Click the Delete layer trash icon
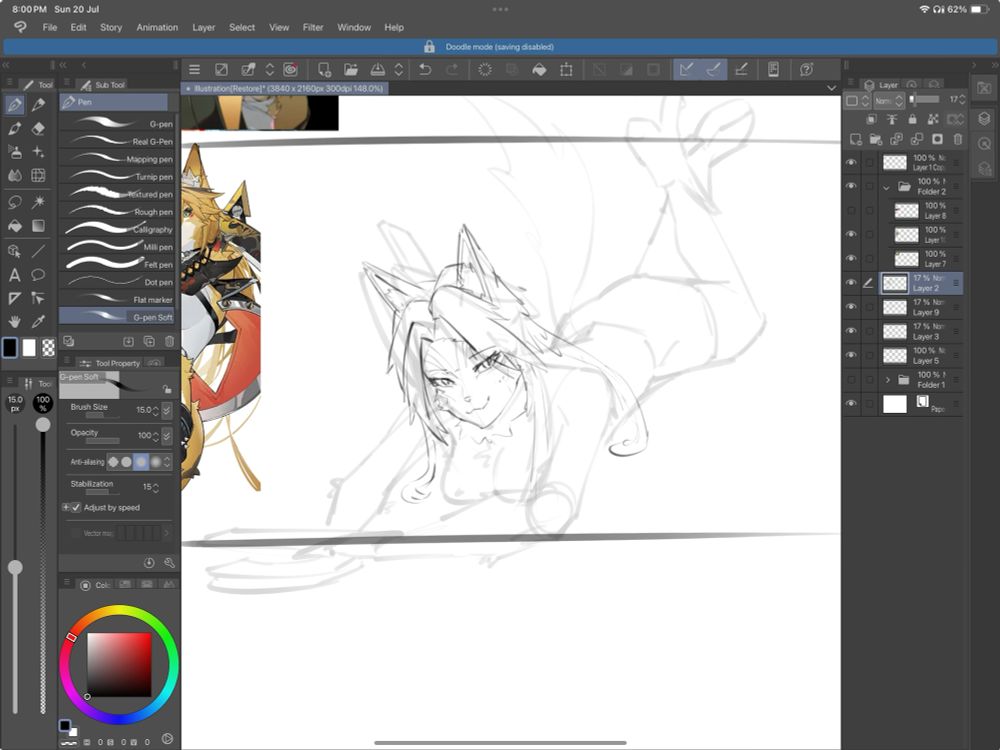Screen dimensions: 1000x750 pos(958,139)
